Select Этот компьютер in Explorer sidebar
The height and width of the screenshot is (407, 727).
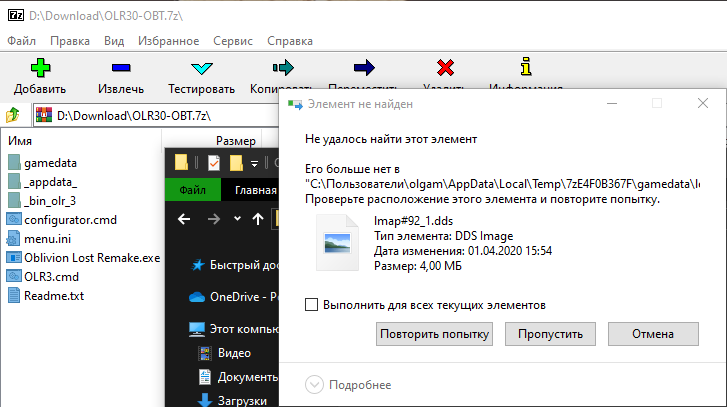click(x=234, y=329)
